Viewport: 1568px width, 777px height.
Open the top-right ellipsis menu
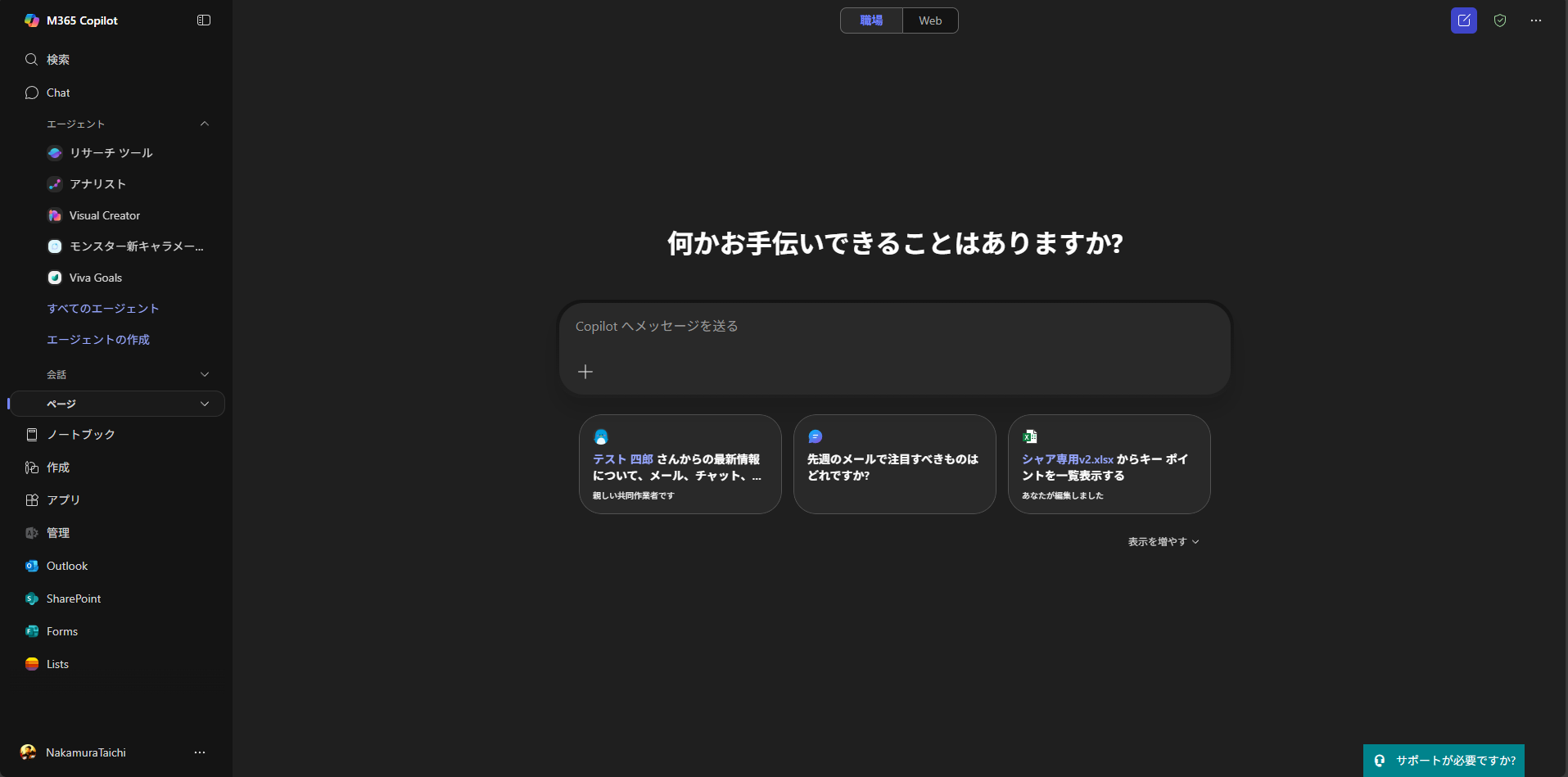tap(1536, 20)
